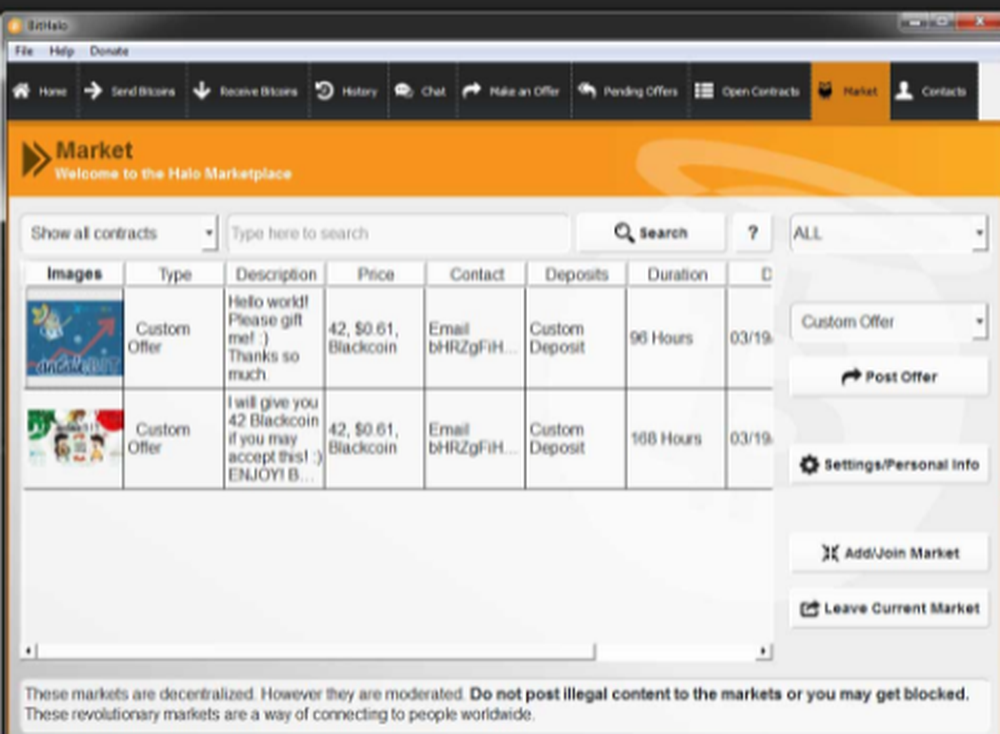Open the Chat panel
The height and width of the screenshot is (734, 1000).
[x=420, y=90]
